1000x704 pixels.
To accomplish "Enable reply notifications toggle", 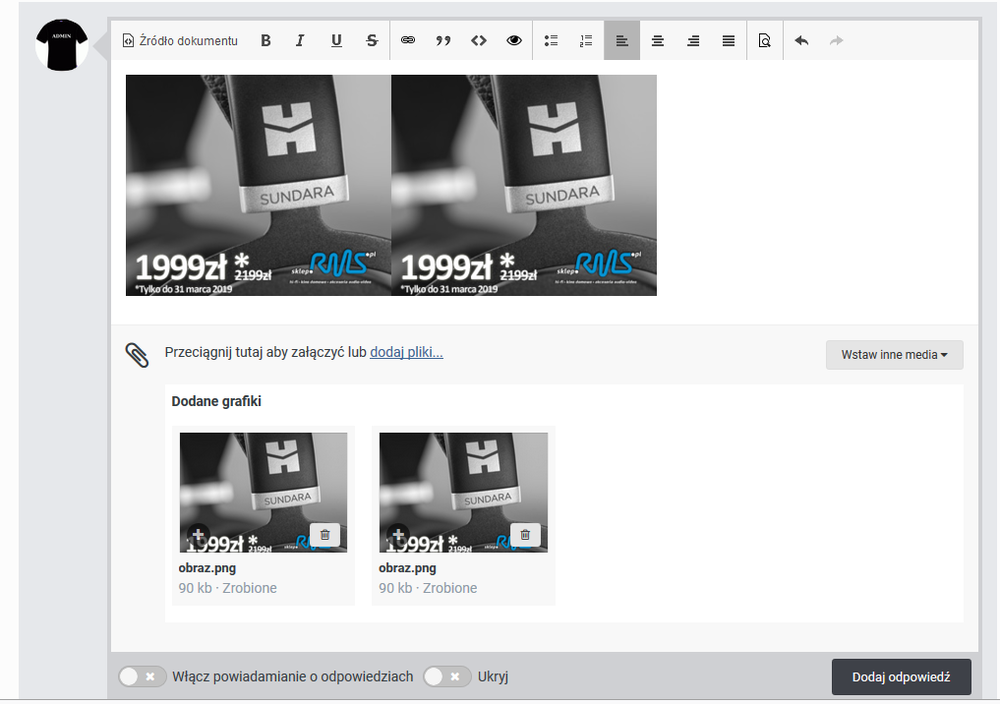I will [142, 676].
